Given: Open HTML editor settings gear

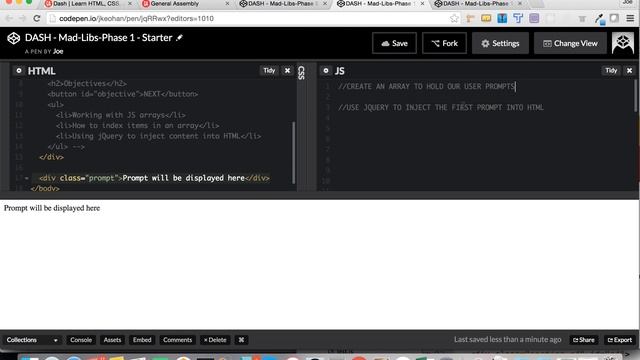Looking at the screenshot, I should coord(19,71).
